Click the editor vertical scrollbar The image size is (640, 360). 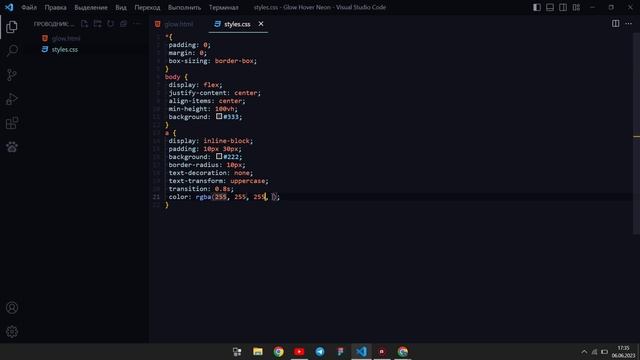click(x=636, y=133)
